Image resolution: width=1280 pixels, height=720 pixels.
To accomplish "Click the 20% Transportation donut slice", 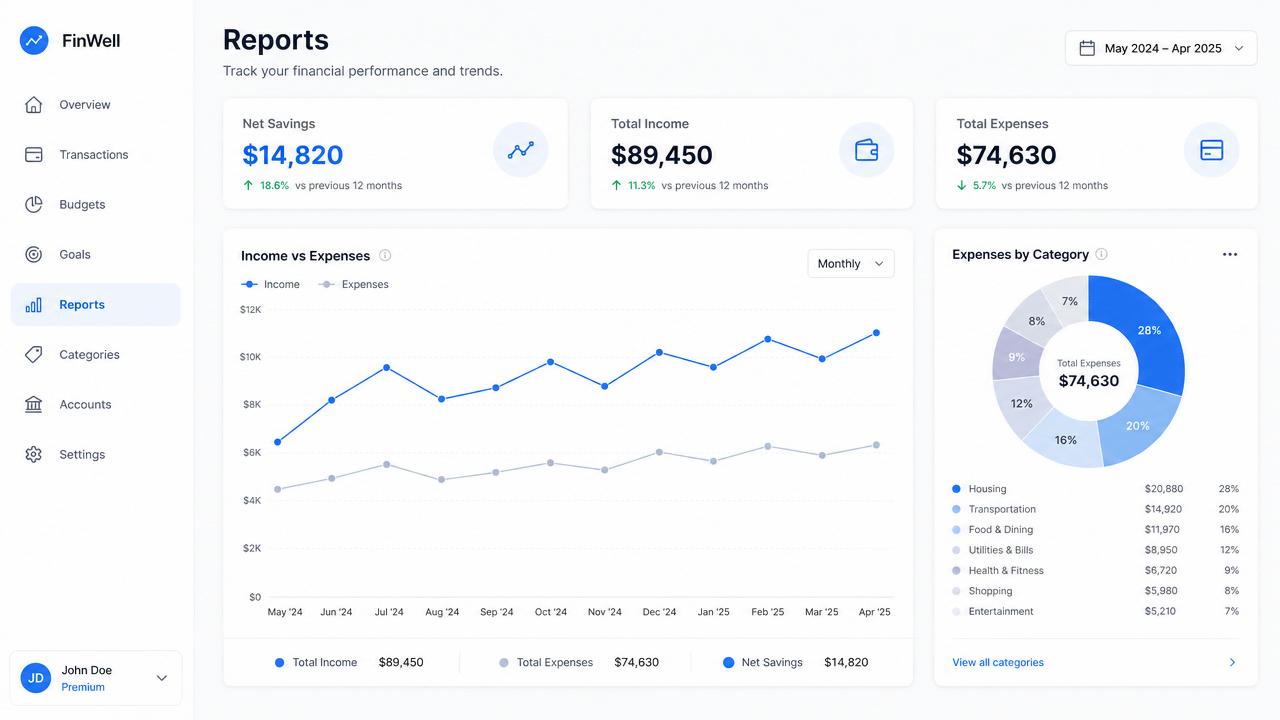I will [x=1138, y=425].
